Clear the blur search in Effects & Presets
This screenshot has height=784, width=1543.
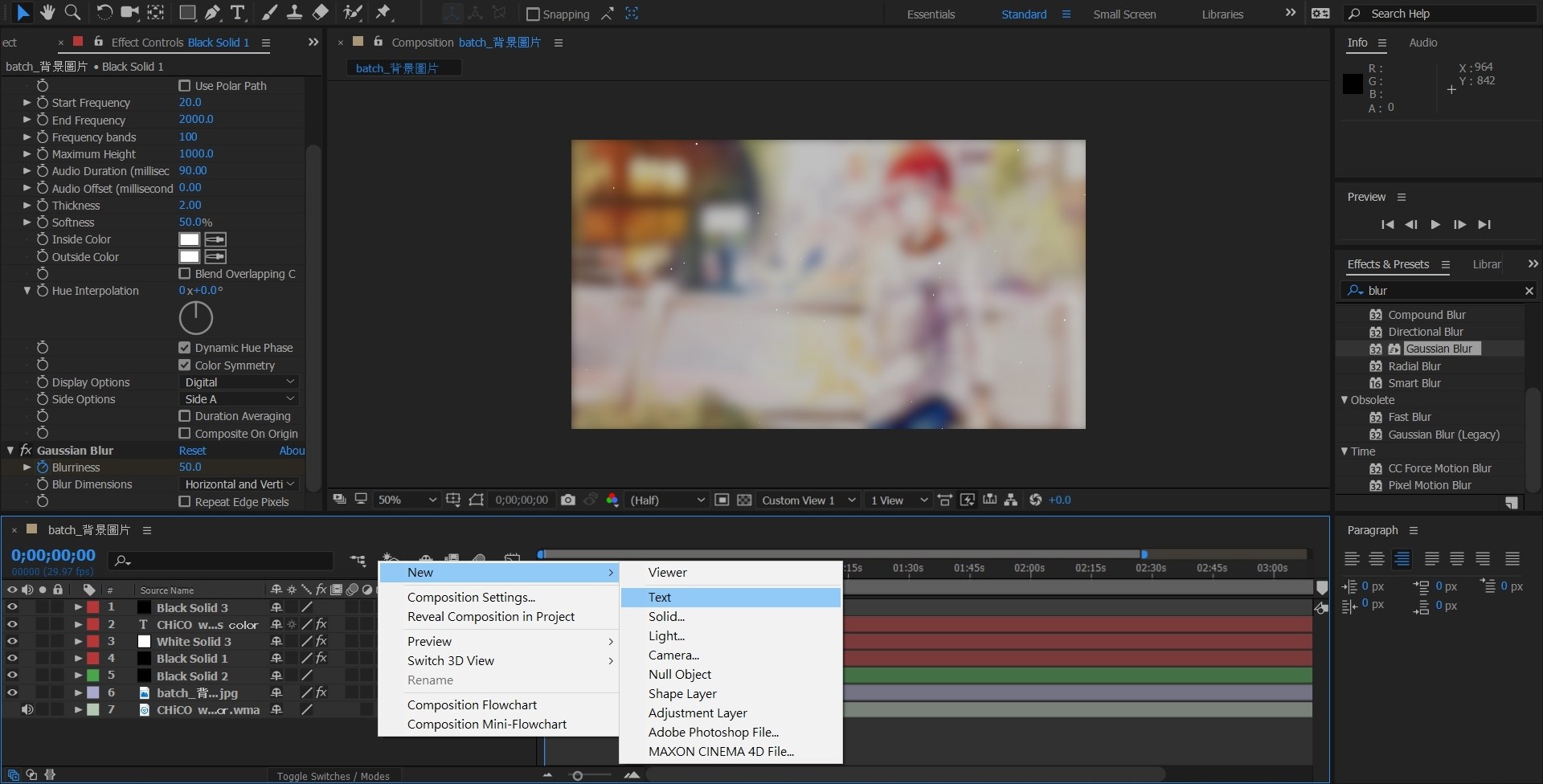click(x=1529, y=290)
